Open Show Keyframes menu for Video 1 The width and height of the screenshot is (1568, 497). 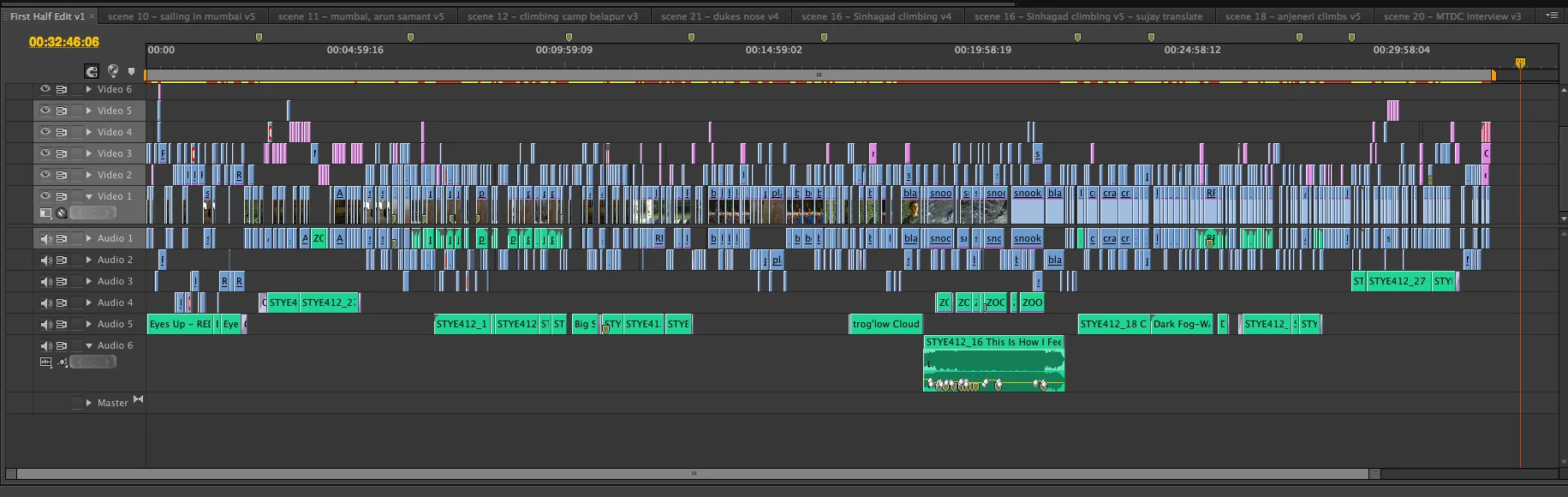62,213
